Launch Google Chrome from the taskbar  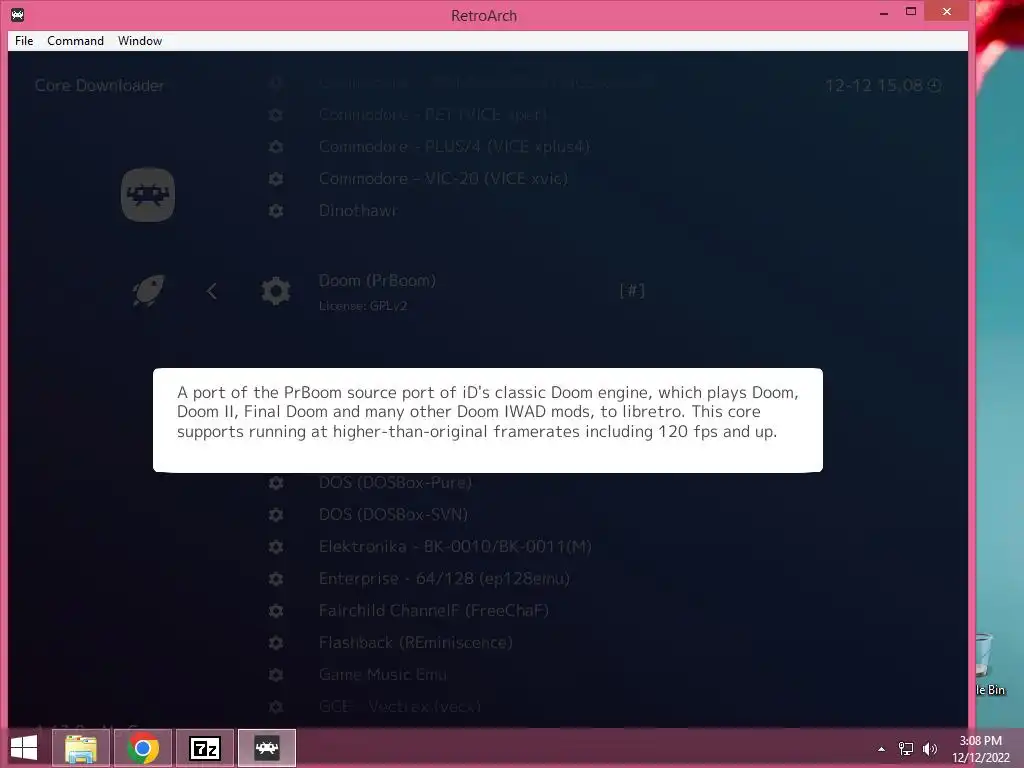[143, 748]
